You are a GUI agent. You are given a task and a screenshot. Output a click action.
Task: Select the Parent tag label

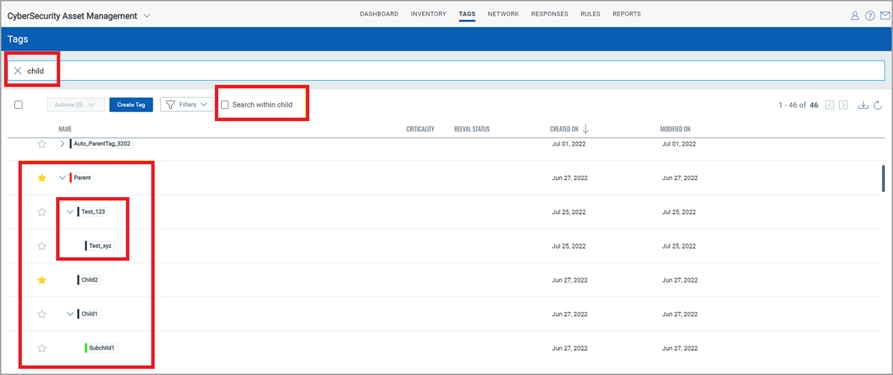click(x=81, y=178)
